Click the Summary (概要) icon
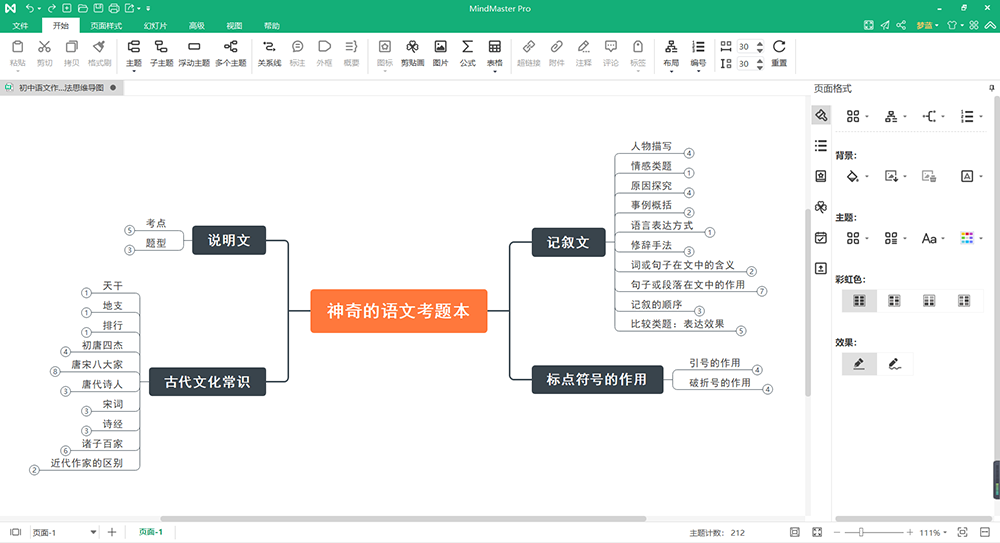The width and height of the screenshot is (1000, 543). click(x=351, y=47)
